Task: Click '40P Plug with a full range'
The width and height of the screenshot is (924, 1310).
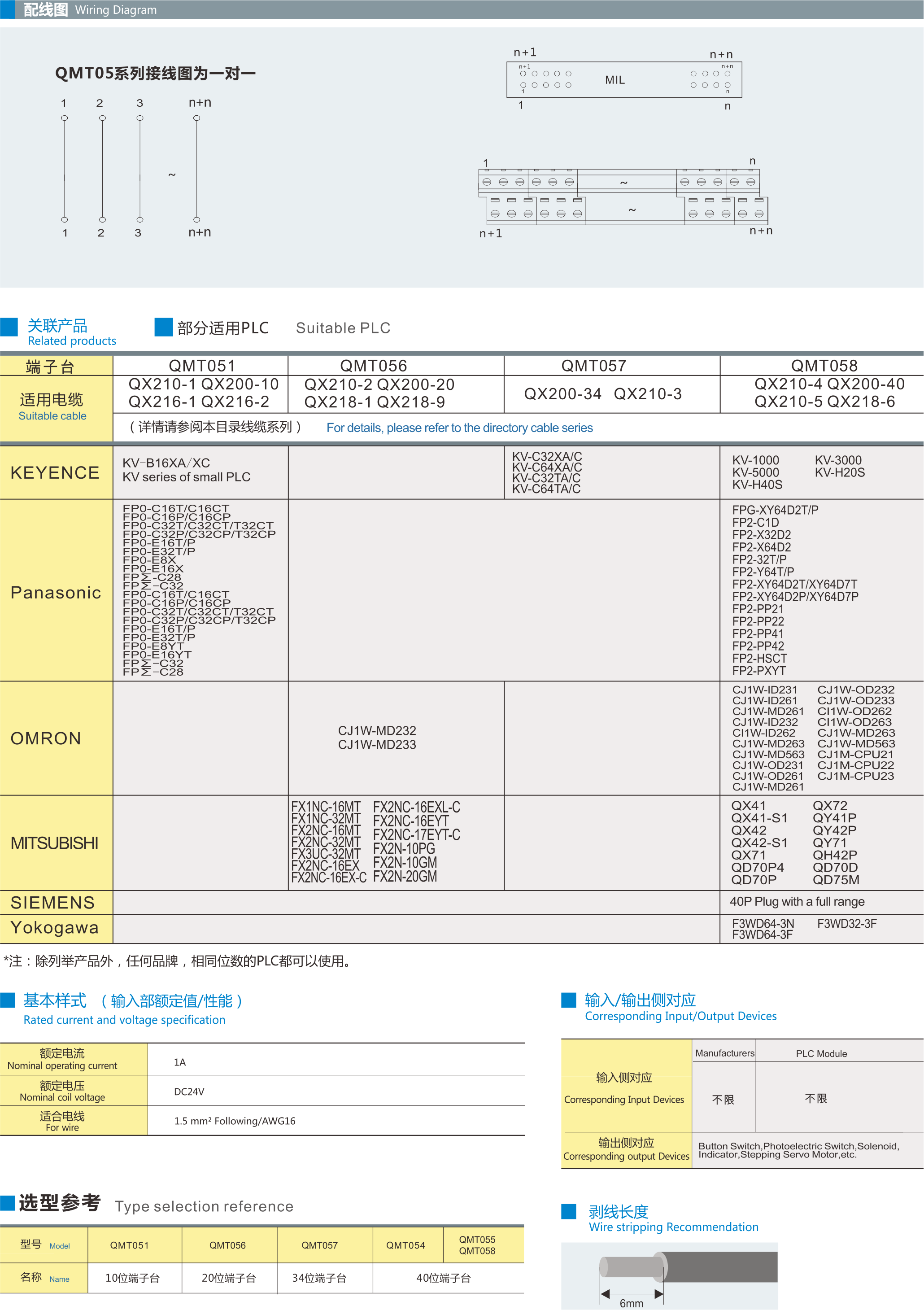Action: [798, 902]
